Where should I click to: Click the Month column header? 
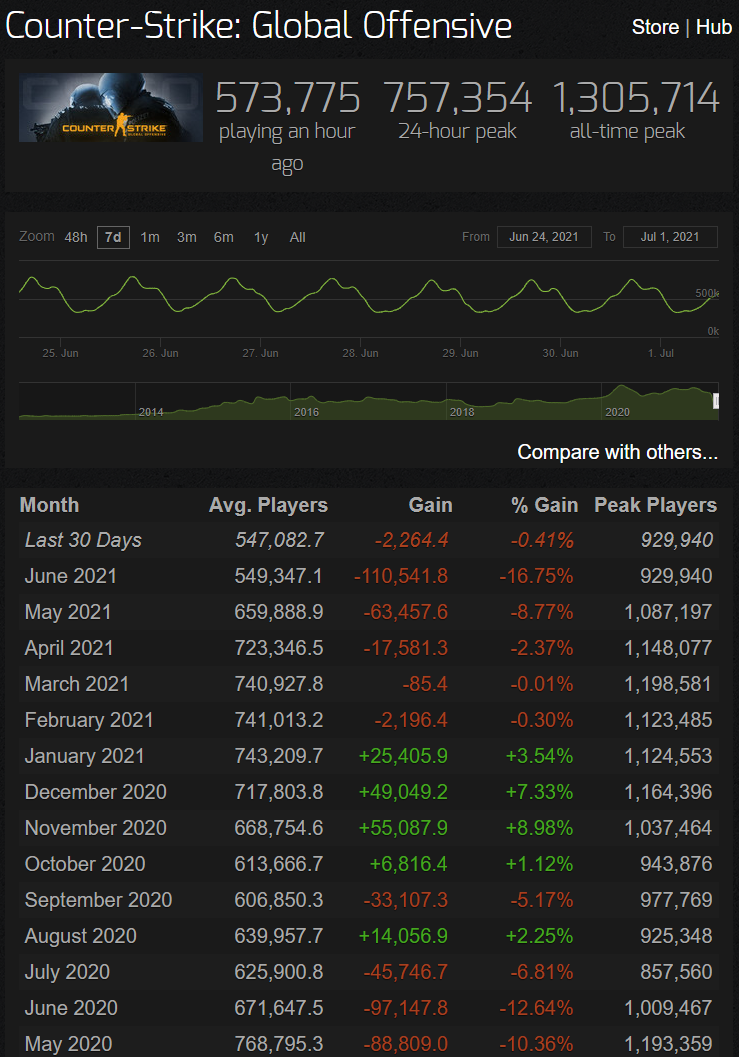point(49,505)
